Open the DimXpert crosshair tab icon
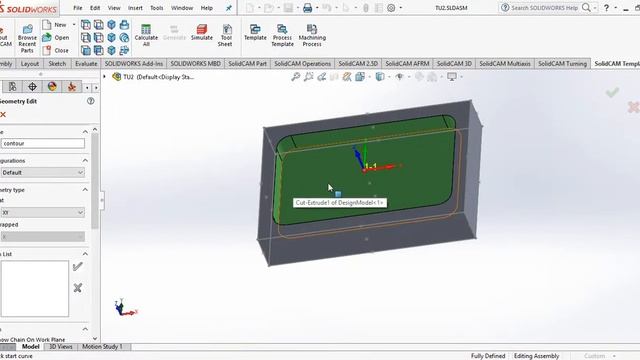Screen dimensions: 640x360 click(32, 87)
